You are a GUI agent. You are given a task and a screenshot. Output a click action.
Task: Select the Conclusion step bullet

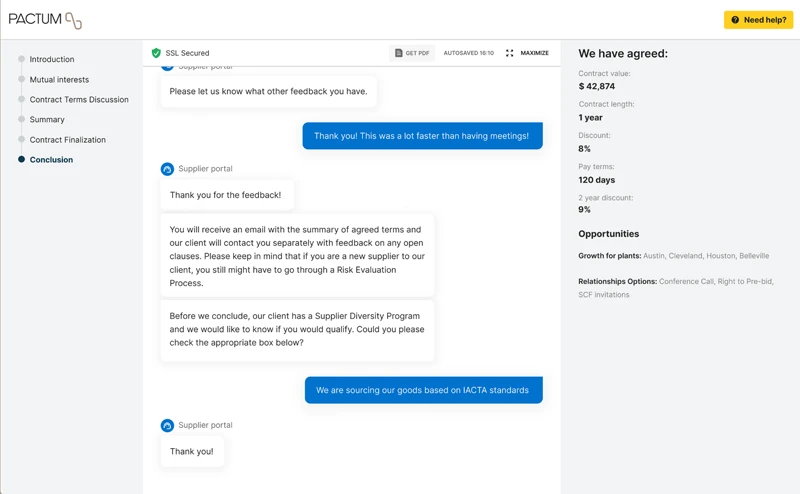pos(22,160)
